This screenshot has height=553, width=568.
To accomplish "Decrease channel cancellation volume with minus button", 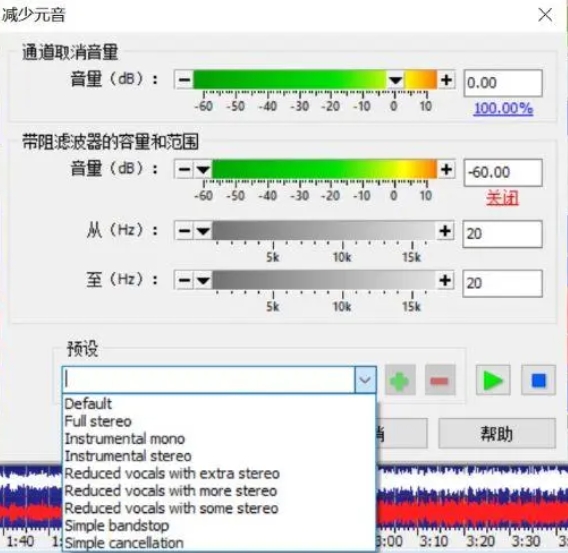I will click(184, 80).
